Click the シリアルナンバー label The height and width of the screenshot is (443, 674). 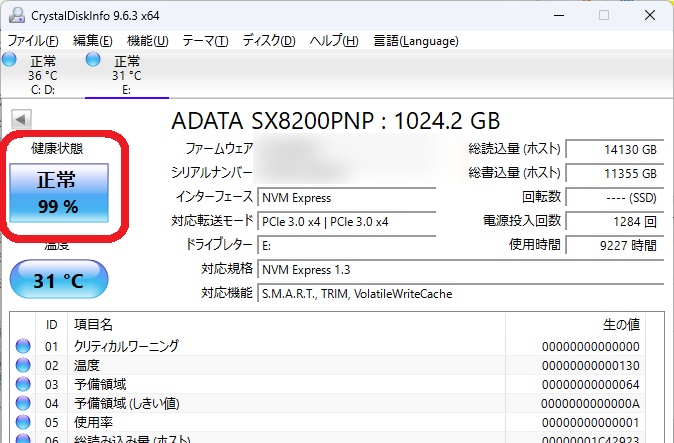point(212,172)
